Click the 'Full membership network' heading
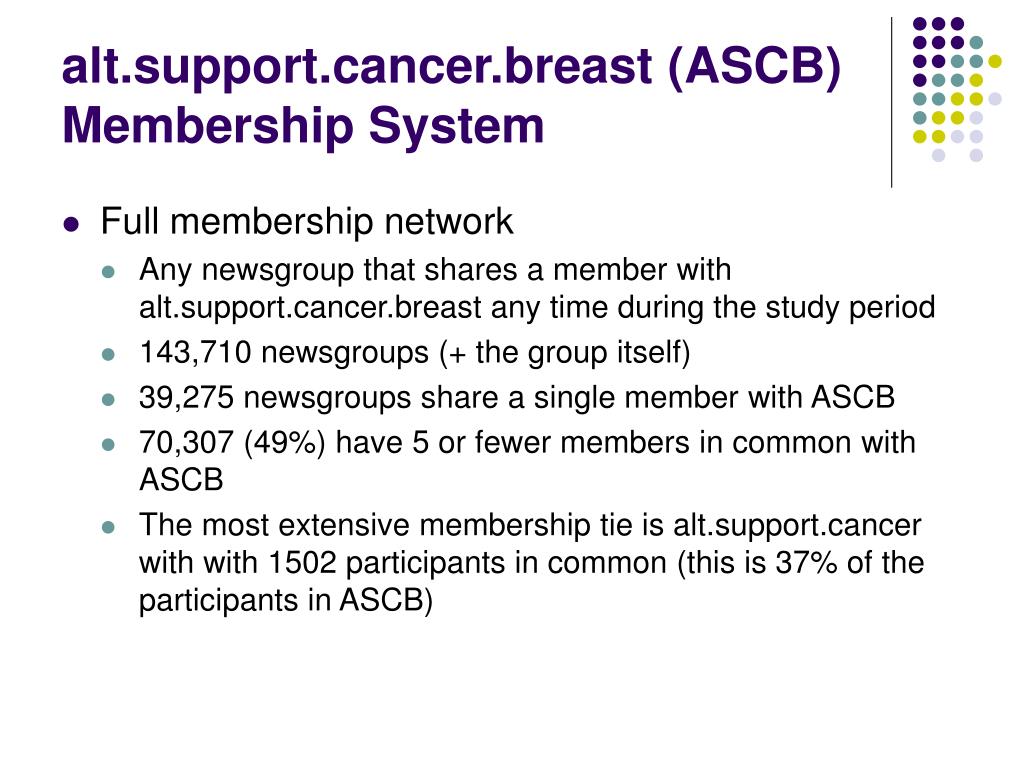The height and width of the screenshot is (768, 1024). point(307,222)
